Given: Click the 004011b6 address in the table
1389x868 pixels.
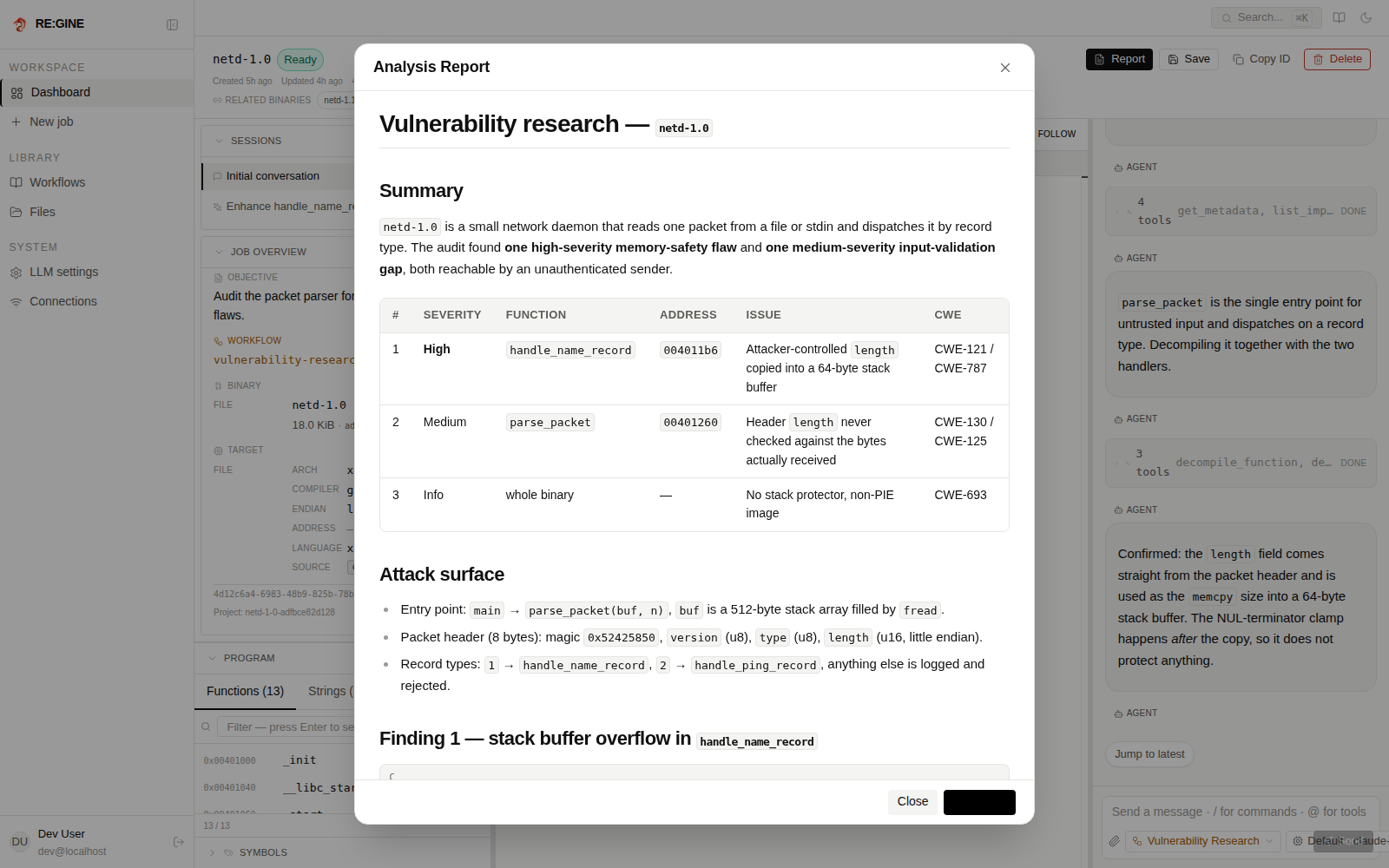Looking at the screenshot, I should pos(690,350).
